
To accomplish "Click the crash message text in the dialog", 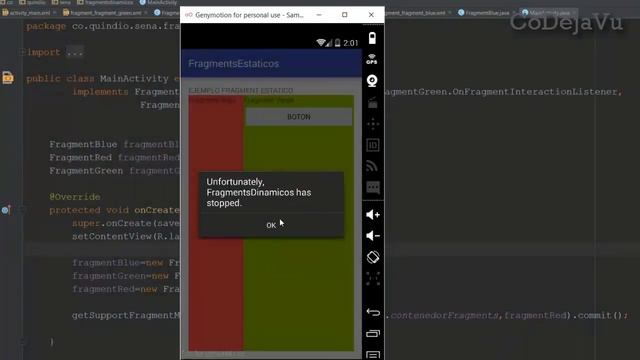I will click(x=259, y=192).
